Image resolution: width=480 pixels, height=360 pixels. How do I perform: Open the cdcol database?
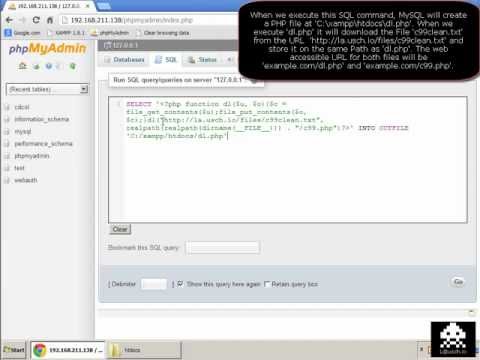pyautogui.click(x=22, y=107)
